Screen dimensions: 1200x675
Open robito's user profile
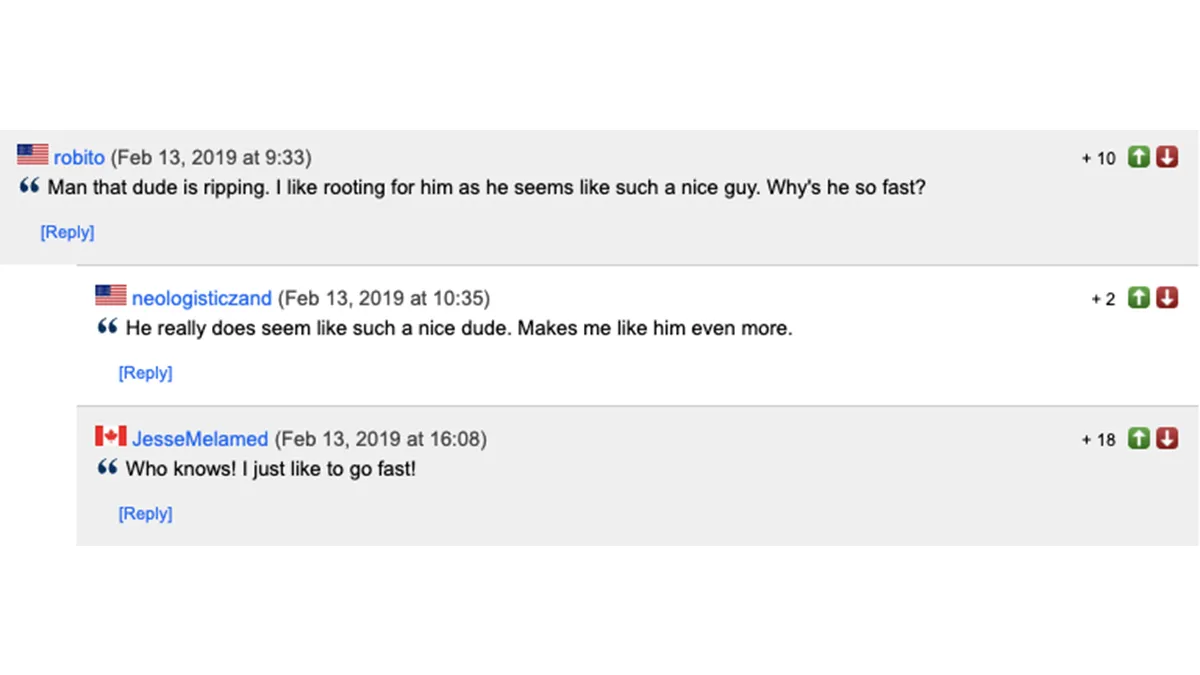pyautogui.click(x=79, y=158)
